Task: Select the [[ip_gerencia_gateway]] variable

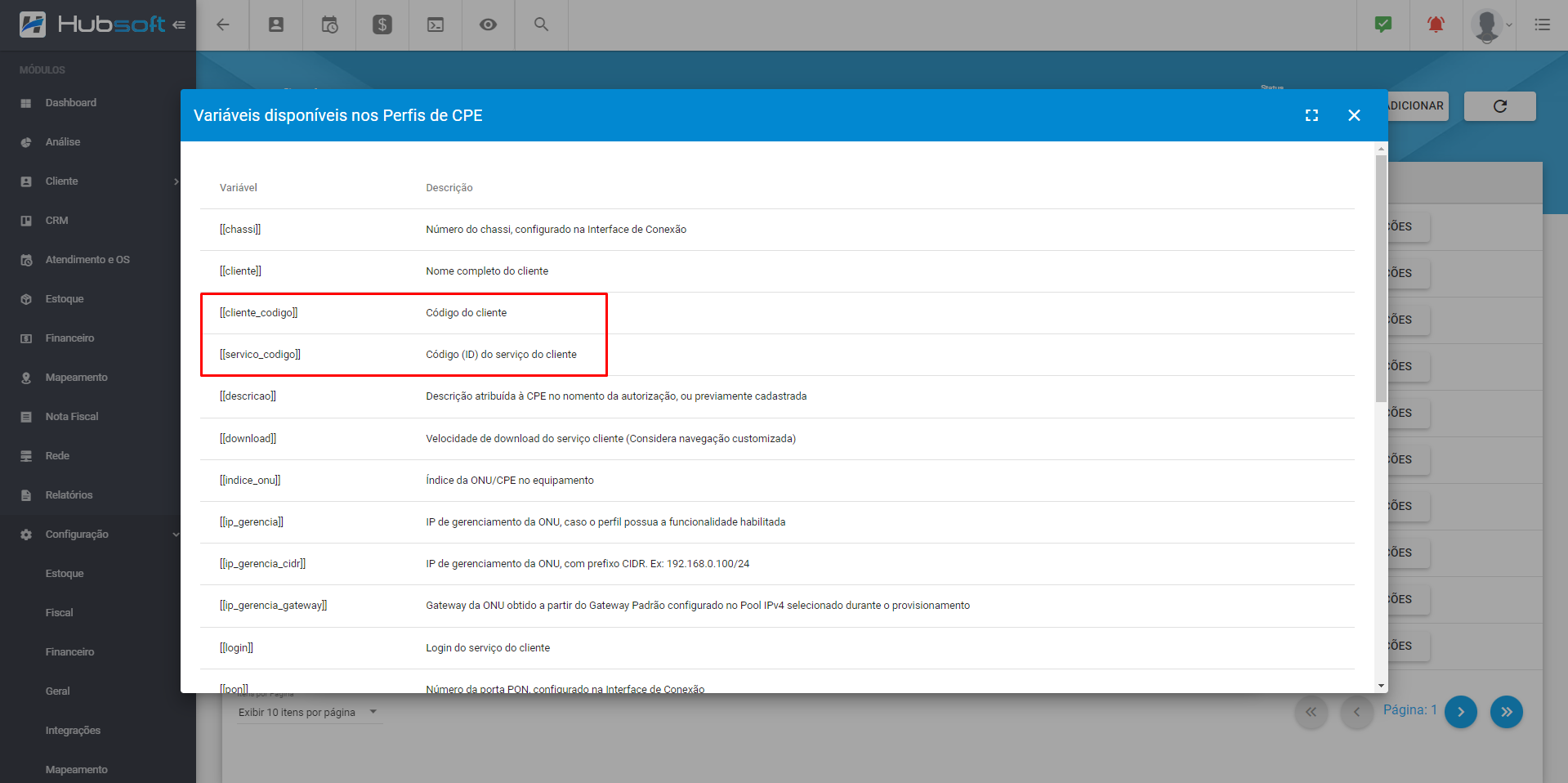Action: (273, 606)
